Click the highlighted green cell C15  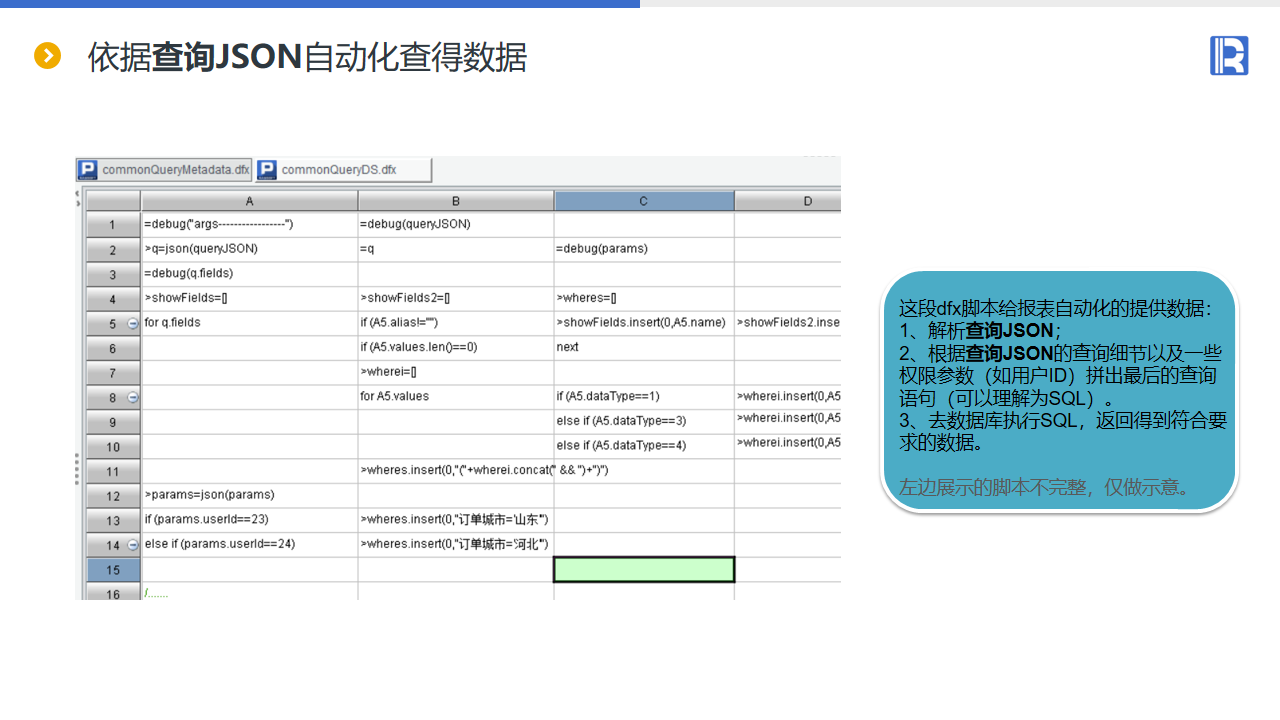click(644, 570)
